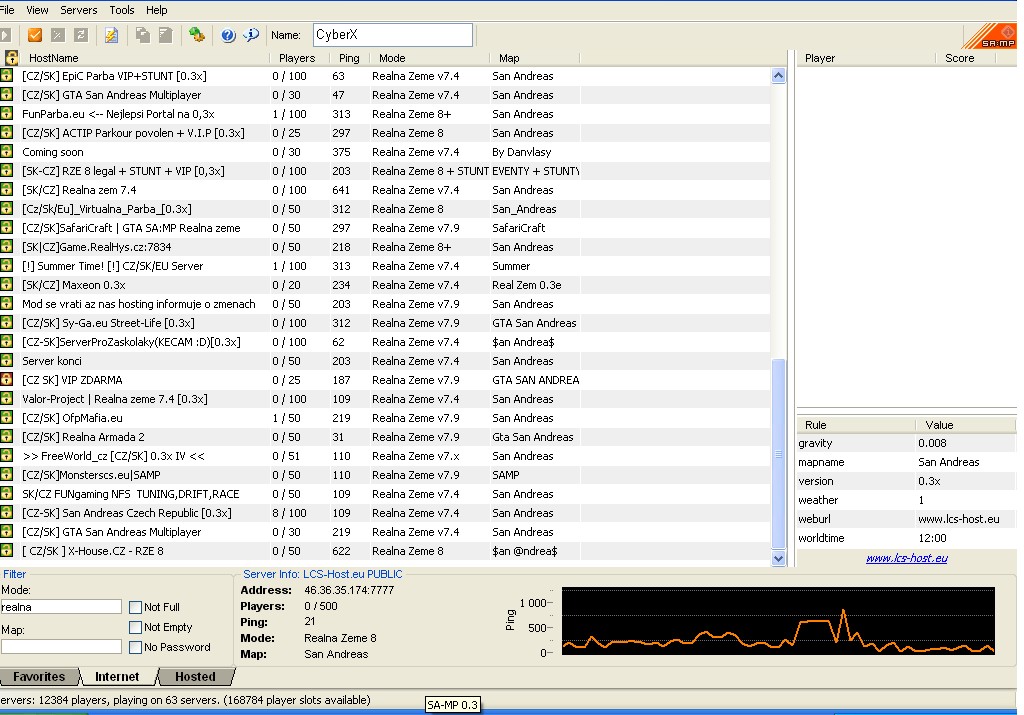Click the lock icon next to Server konci
1024x715 pixels.
tap(7, 360)
